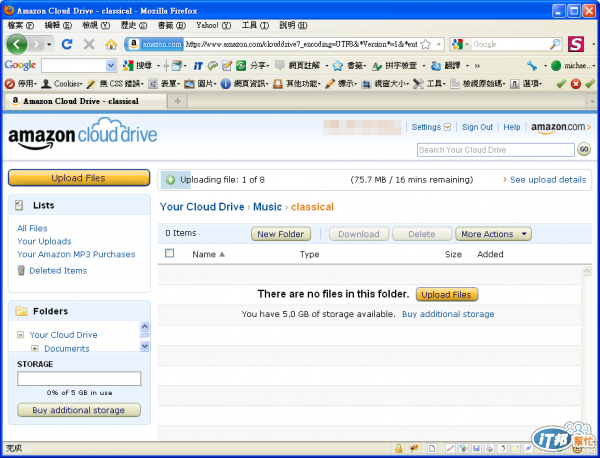This screenshot has width=600, height=458.
Task: Click the storage usage bar
Action: (79, 378)
